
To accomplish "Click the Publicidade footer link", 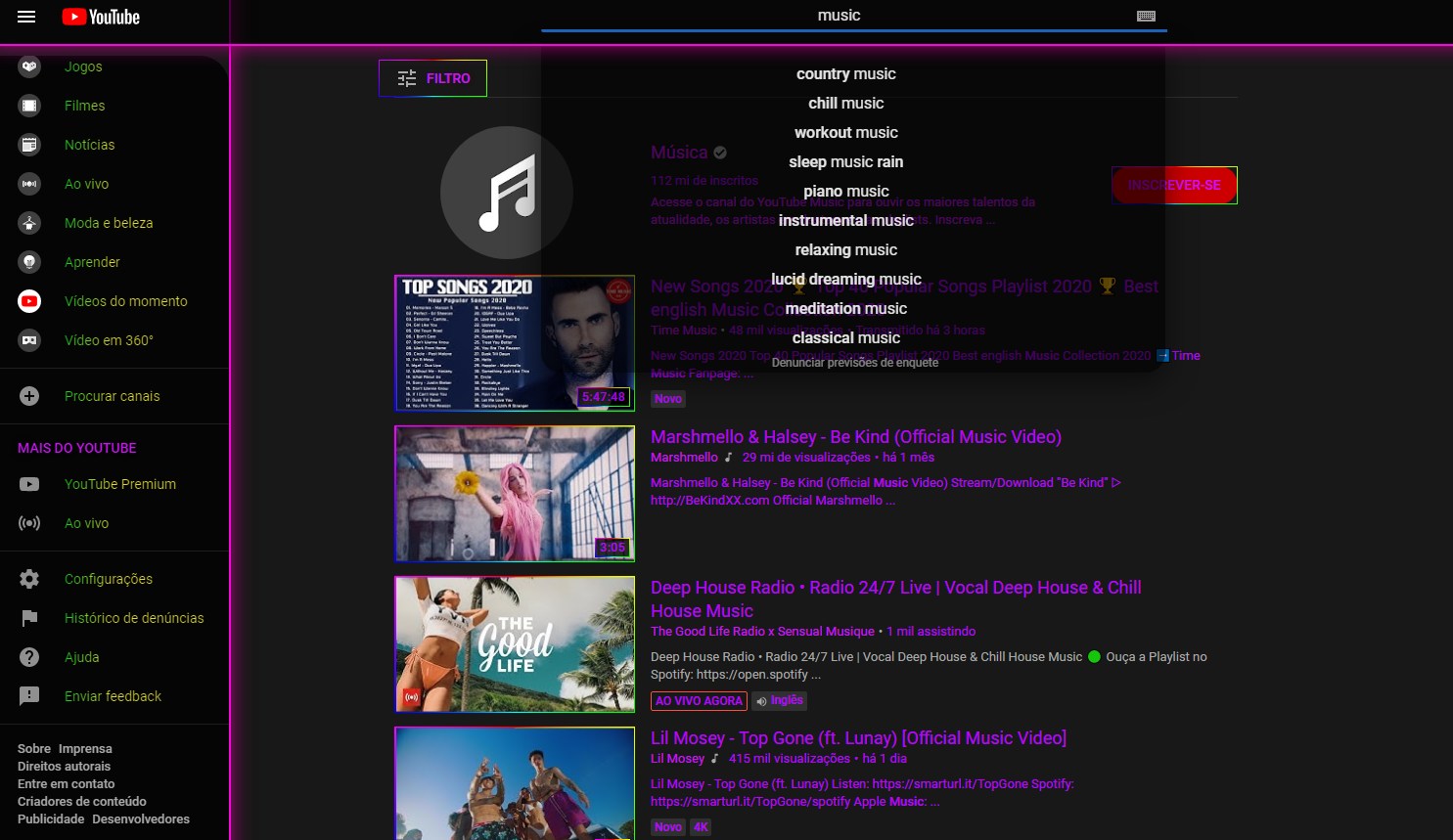I will pos(51,819).
